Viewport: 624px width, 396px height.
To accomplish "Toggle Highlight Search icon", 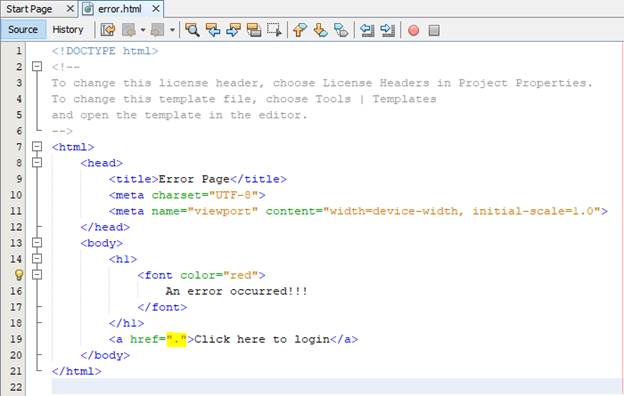I will 254,30.
